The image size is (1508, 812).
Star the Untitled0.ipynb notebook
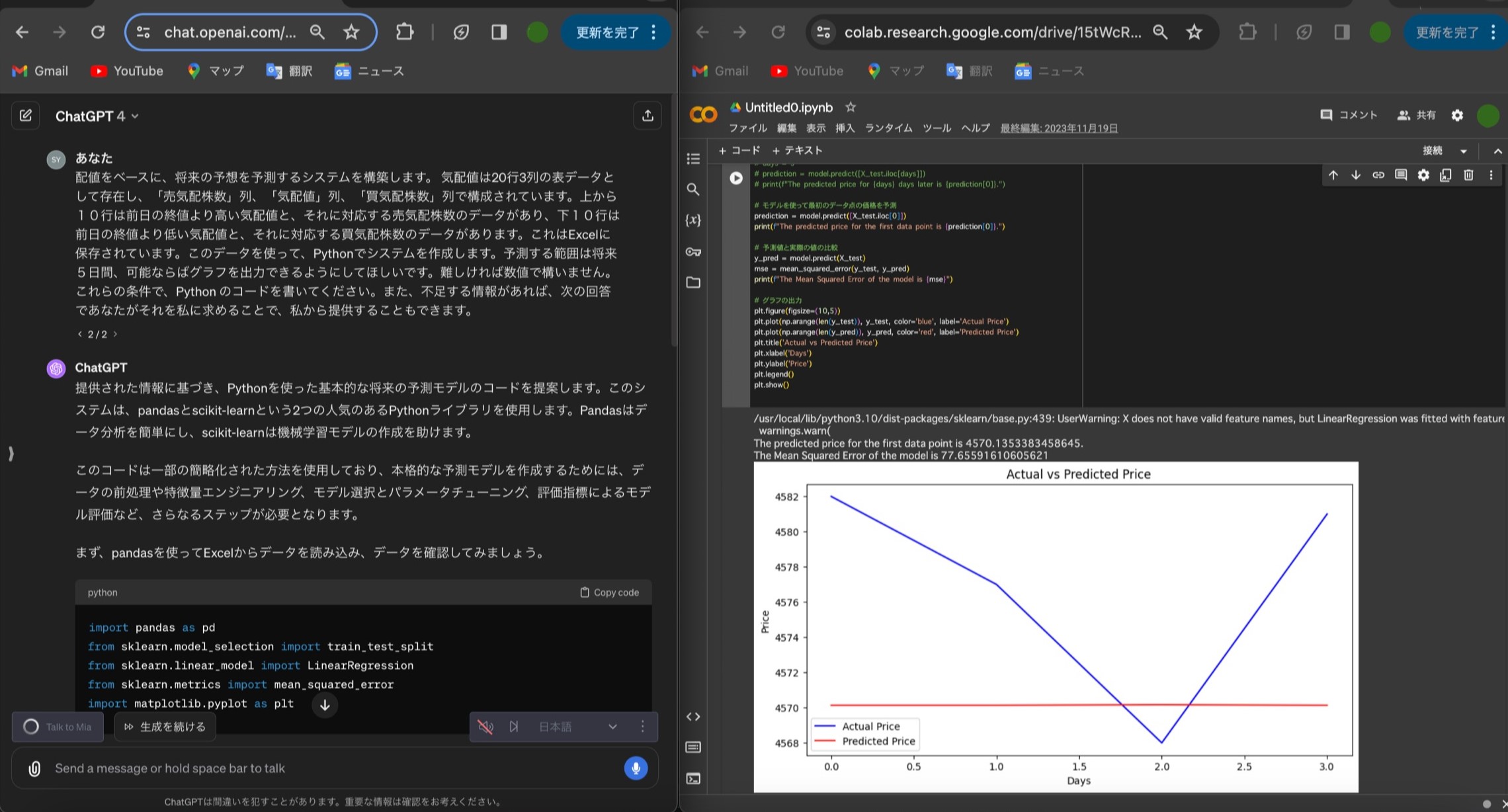[851, 107]
